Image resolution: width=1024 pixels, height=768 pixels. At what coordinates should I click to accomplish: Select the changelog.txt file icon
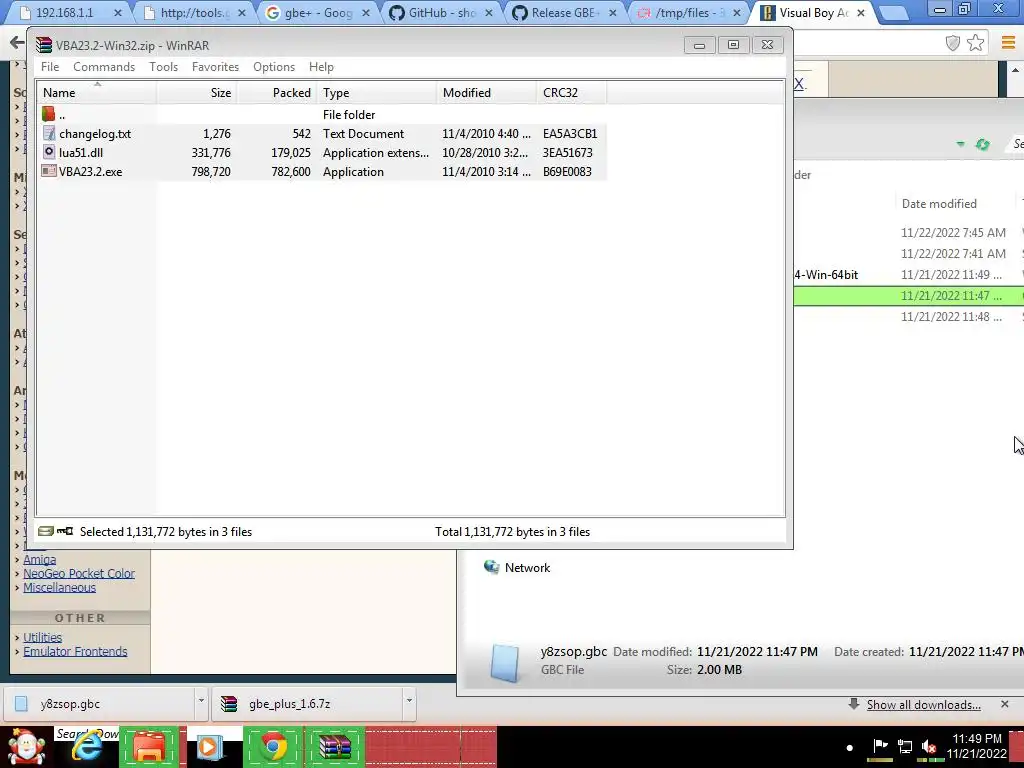48,133
